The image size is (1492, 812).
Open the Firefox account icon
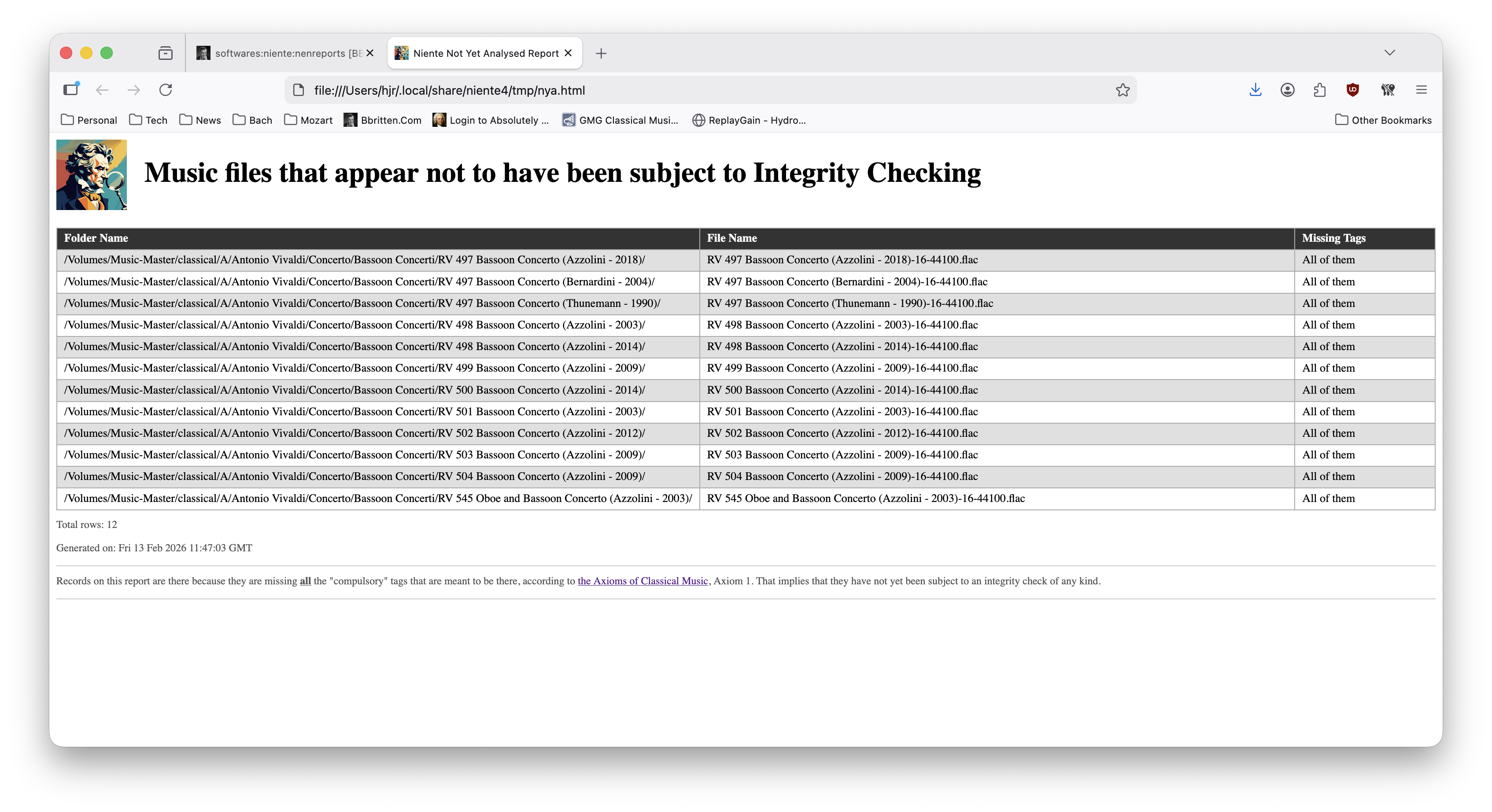pos(1287,90)
